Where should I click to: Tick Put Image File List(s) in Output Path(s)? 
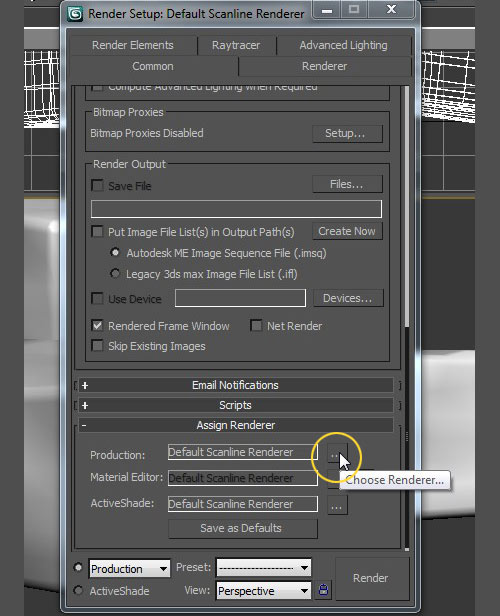pos(97,231)
